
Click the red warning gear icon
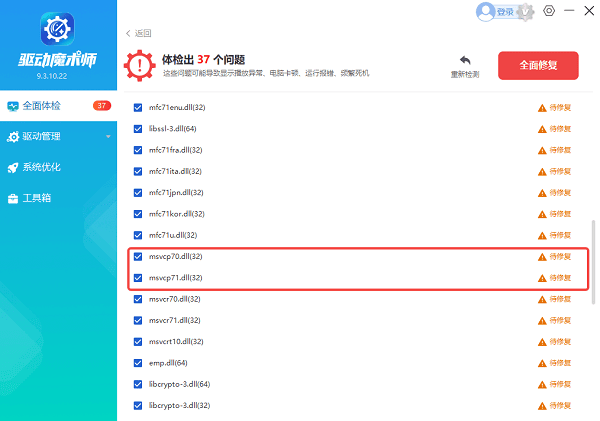(x=140, y=65)
